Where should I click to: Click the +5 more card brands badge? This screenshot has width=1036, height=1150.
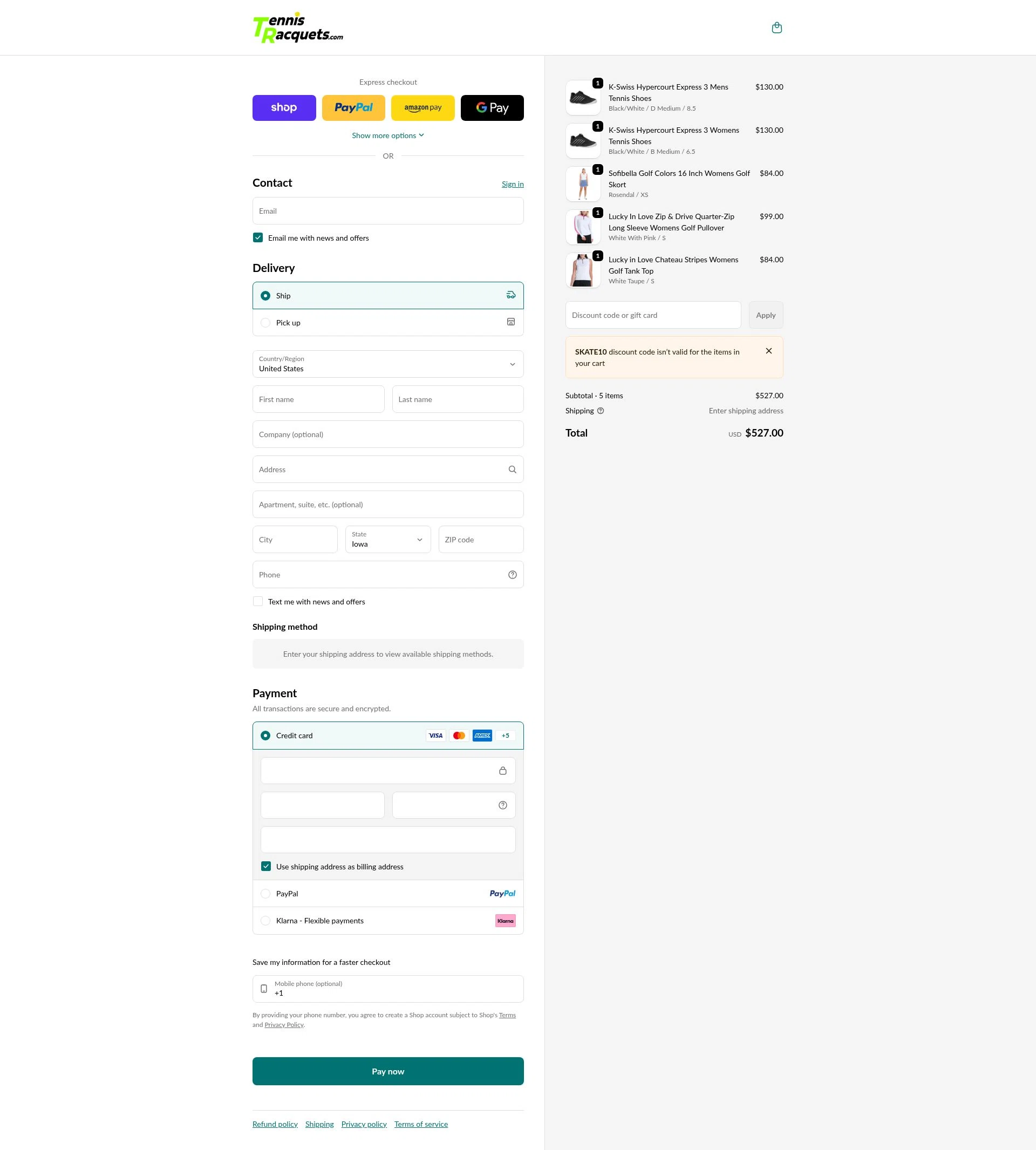pyautogui.click(x=506, y=736)
